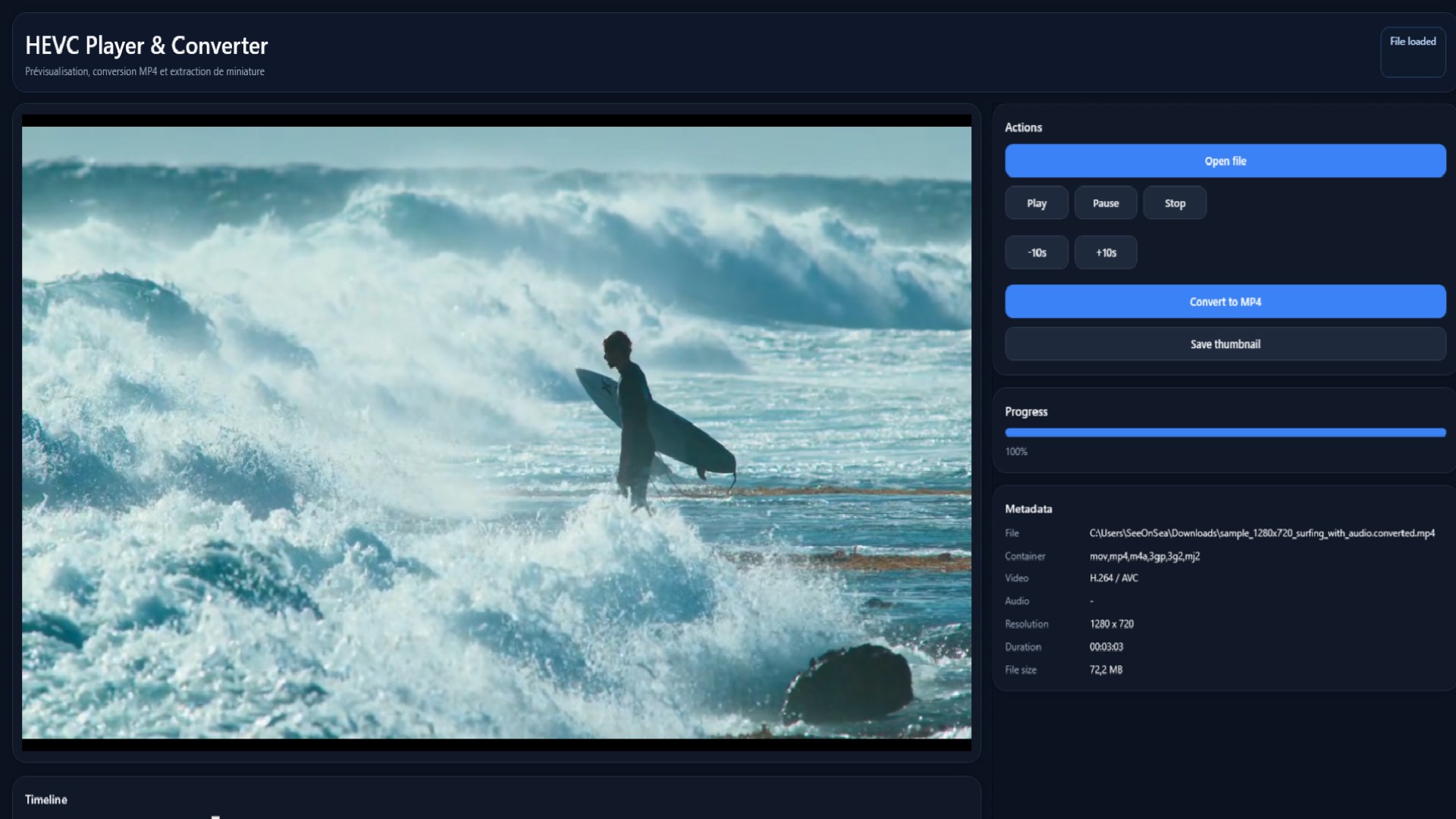1456x819 pixels.
Task: Click the blue conversion progress bar
Action: 1225,432
